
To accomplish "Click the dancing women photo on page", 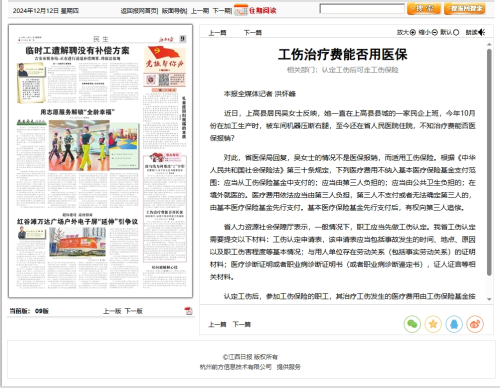I will [79, 146].
